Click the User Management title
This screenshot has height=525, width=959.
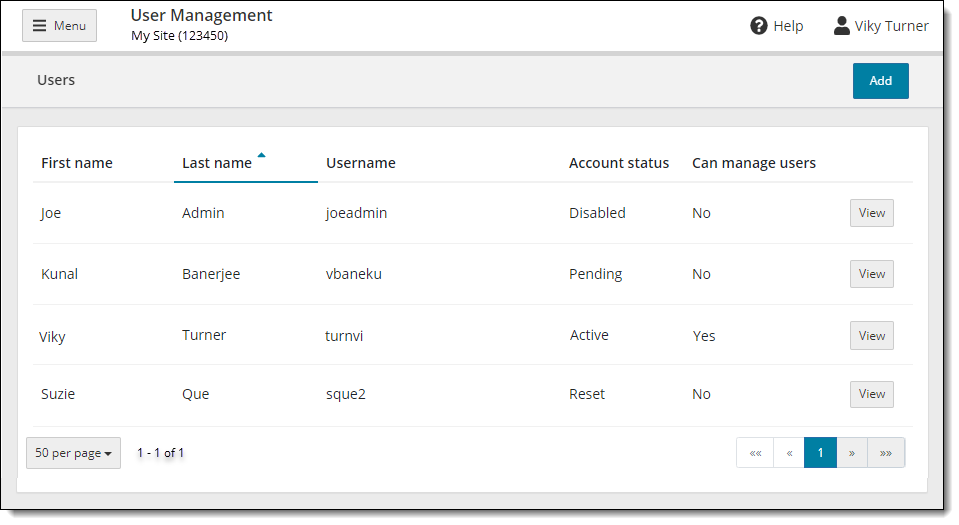pos(201,15)
